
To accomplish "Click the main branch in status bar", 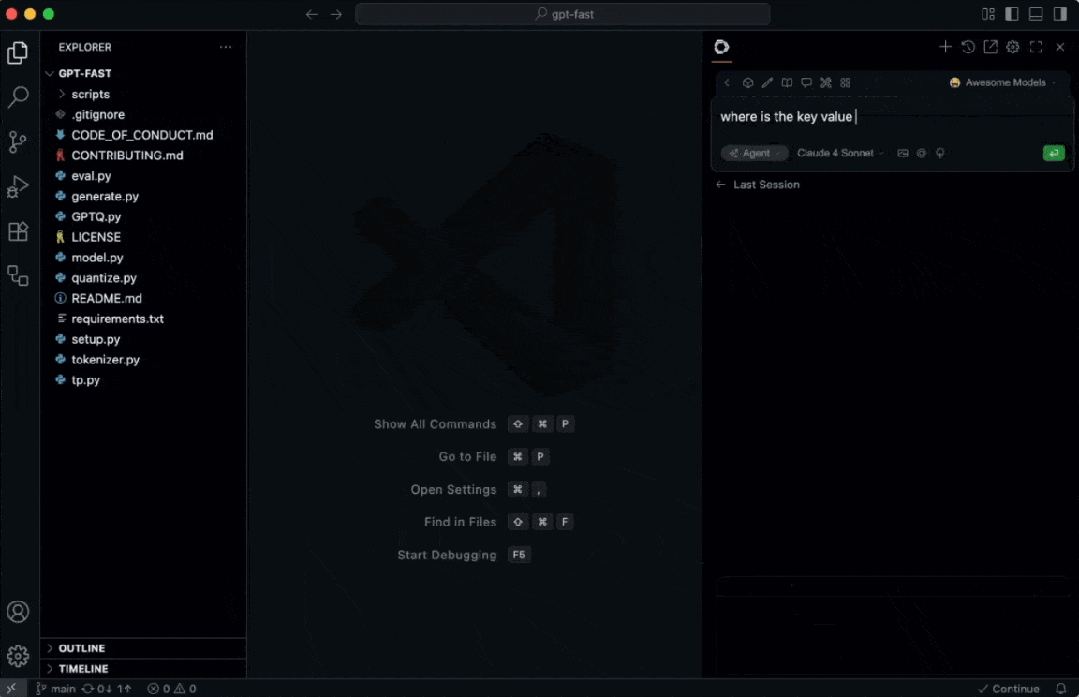I will coord(56,688).
